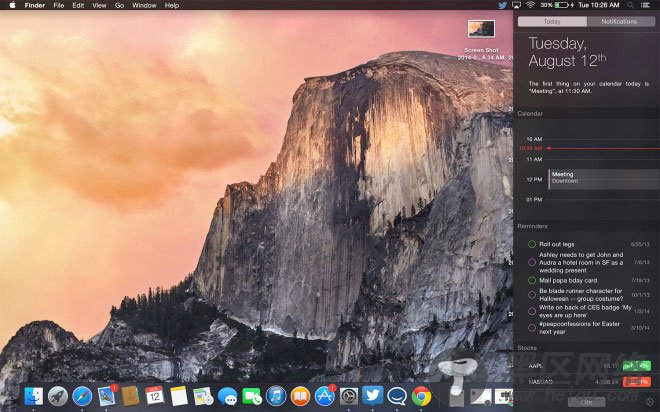Toggle AAPL green change badge
660x412 pixels.
click(637, 366)
